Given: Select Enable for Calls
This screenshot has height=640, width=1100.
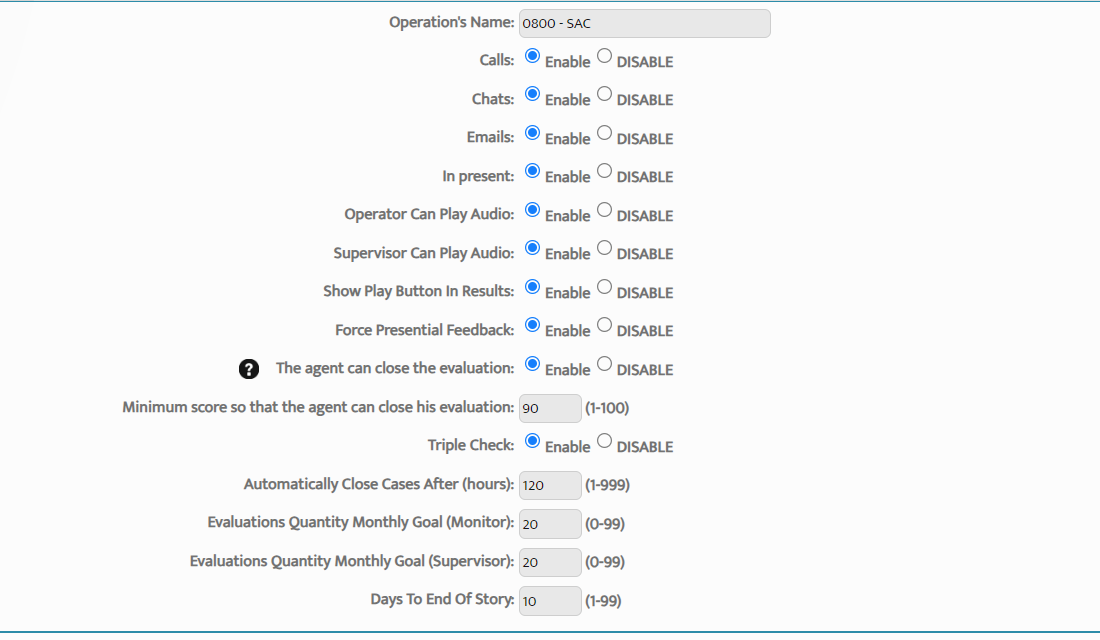Looking at the screenshot, I should [x=532, y=57].
